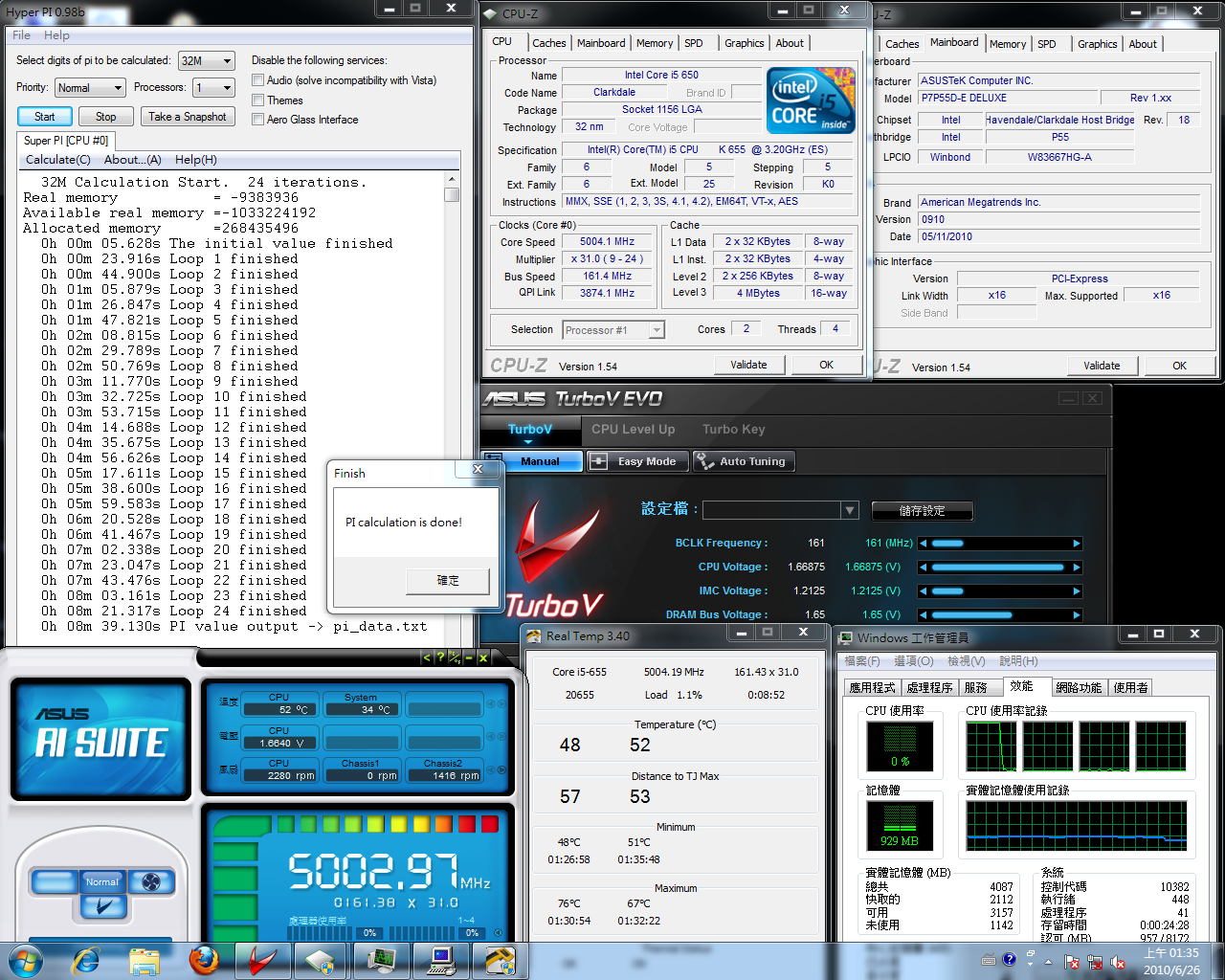1225x980 pixels.
Task: Open Graphics tab in front CPU-Z window
Action: 744,43
